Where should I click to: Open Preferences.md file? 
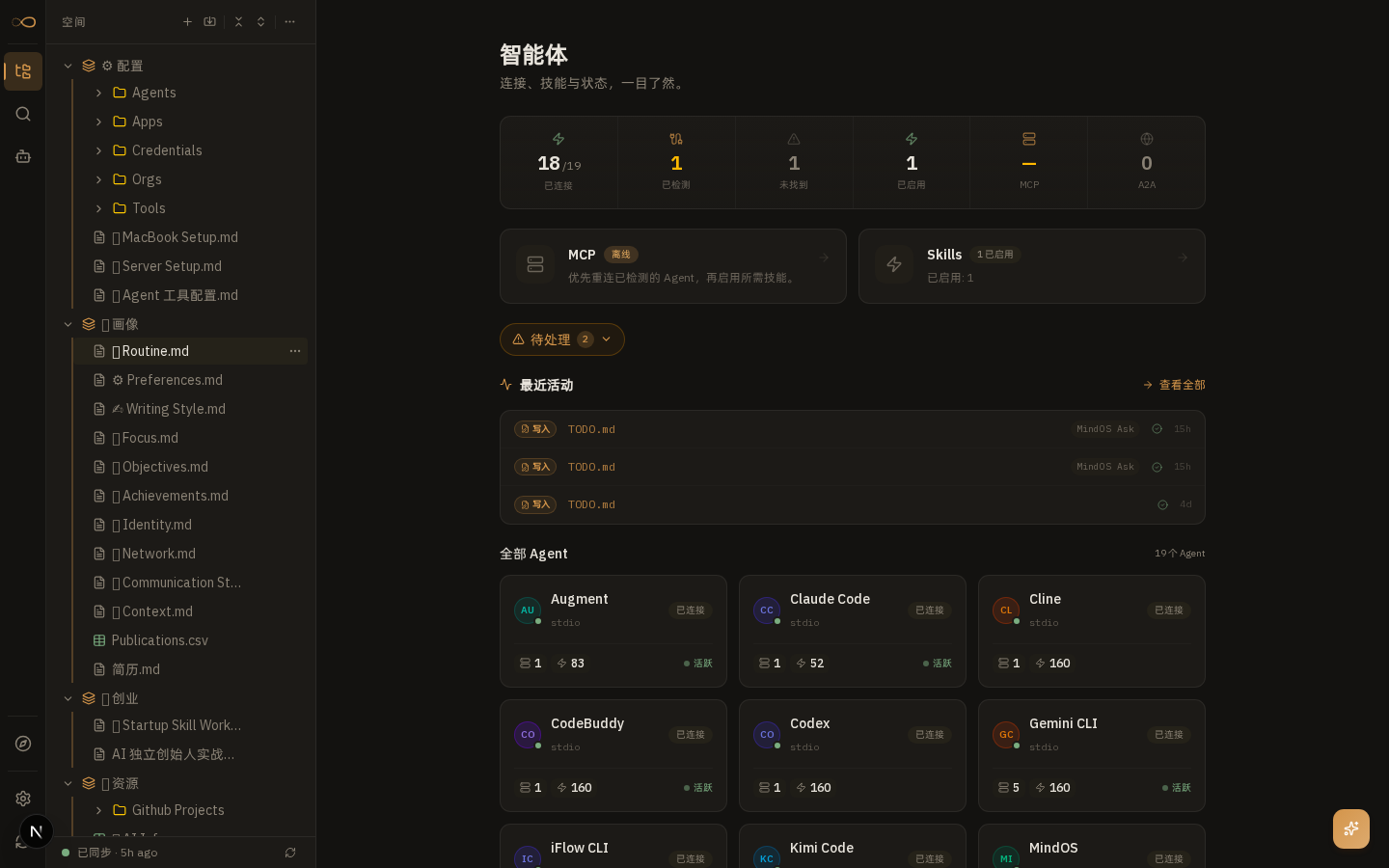click(x=191, y=380)
